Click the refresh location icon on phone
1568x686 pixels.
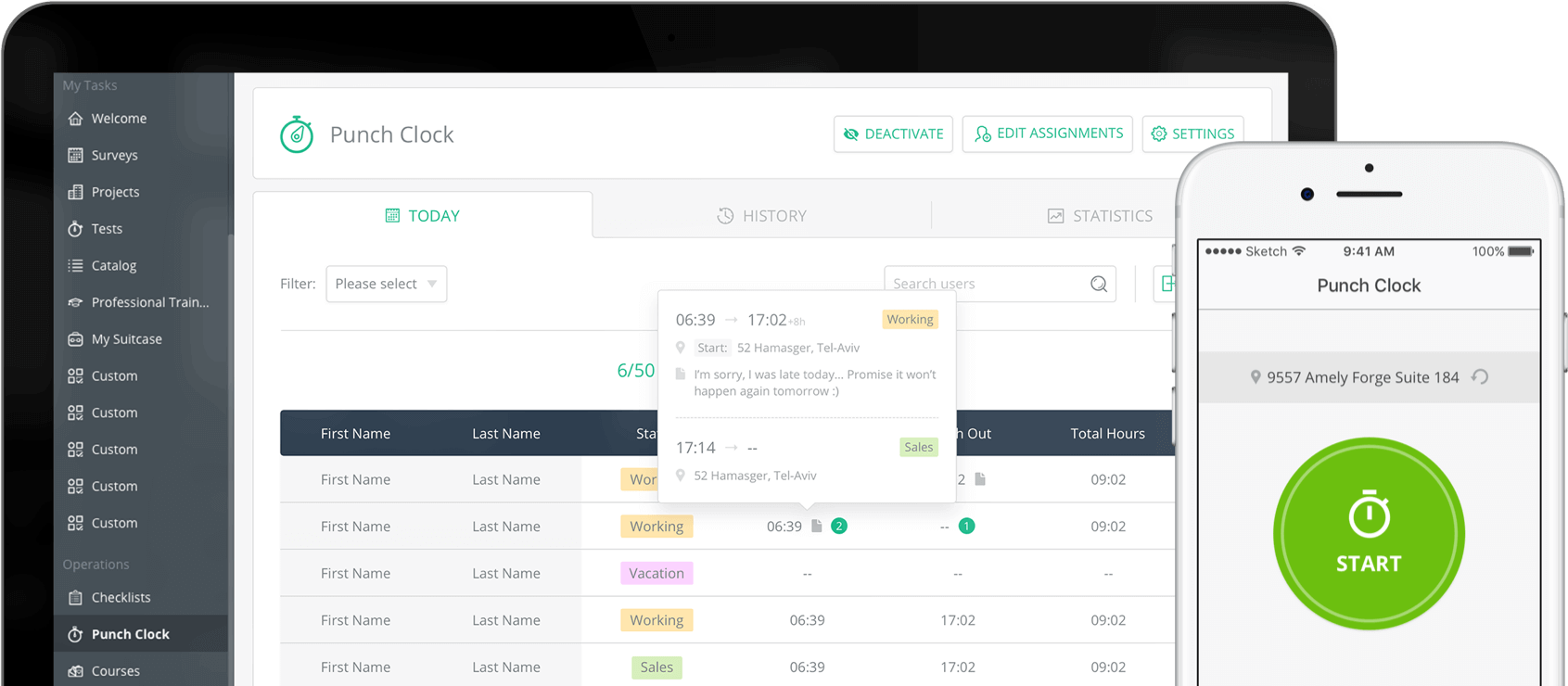click(x=1481, y=376)
